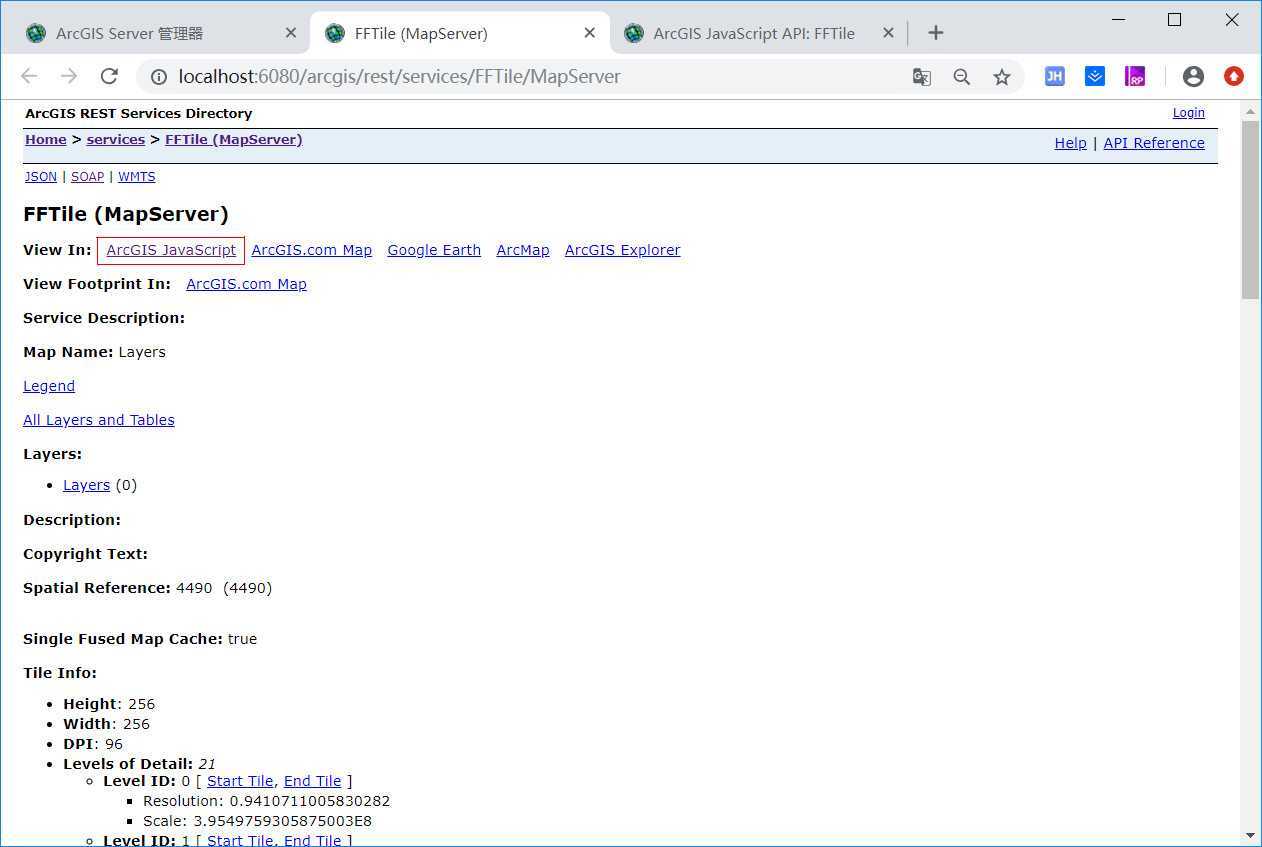1262x847 pixels.
Task: View the service as JSON
Action: [41, 177]
